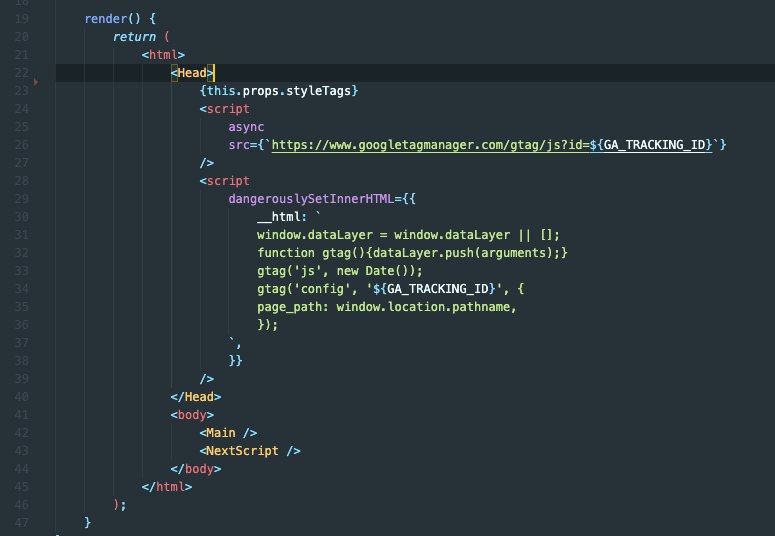
Task: Click the }} closing braces on line 38
Action: [235, 361]
